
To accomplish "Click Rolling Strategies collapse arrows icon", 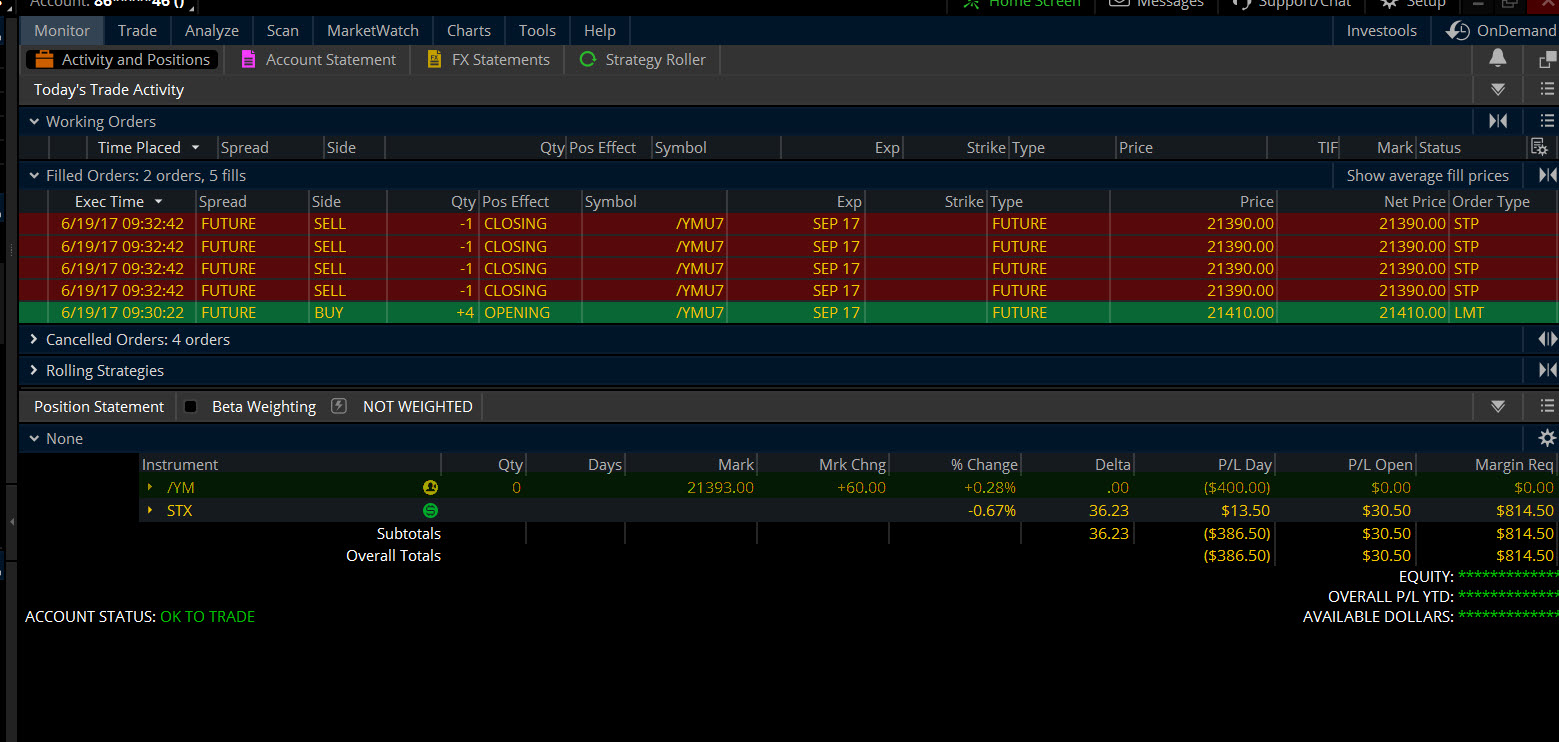I will tap(1547, 370).
